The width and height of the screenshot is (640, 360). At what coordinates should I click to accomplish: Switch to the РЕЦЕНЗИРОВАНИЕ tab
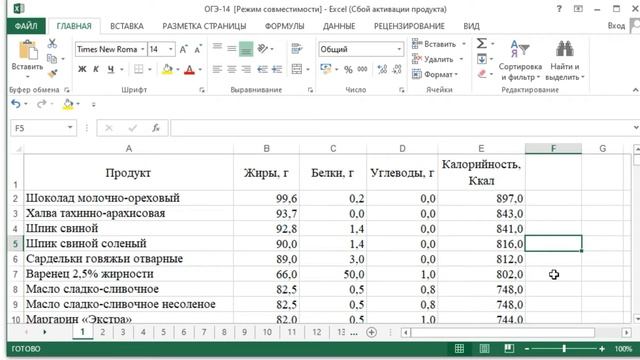(x=409, y=26)
